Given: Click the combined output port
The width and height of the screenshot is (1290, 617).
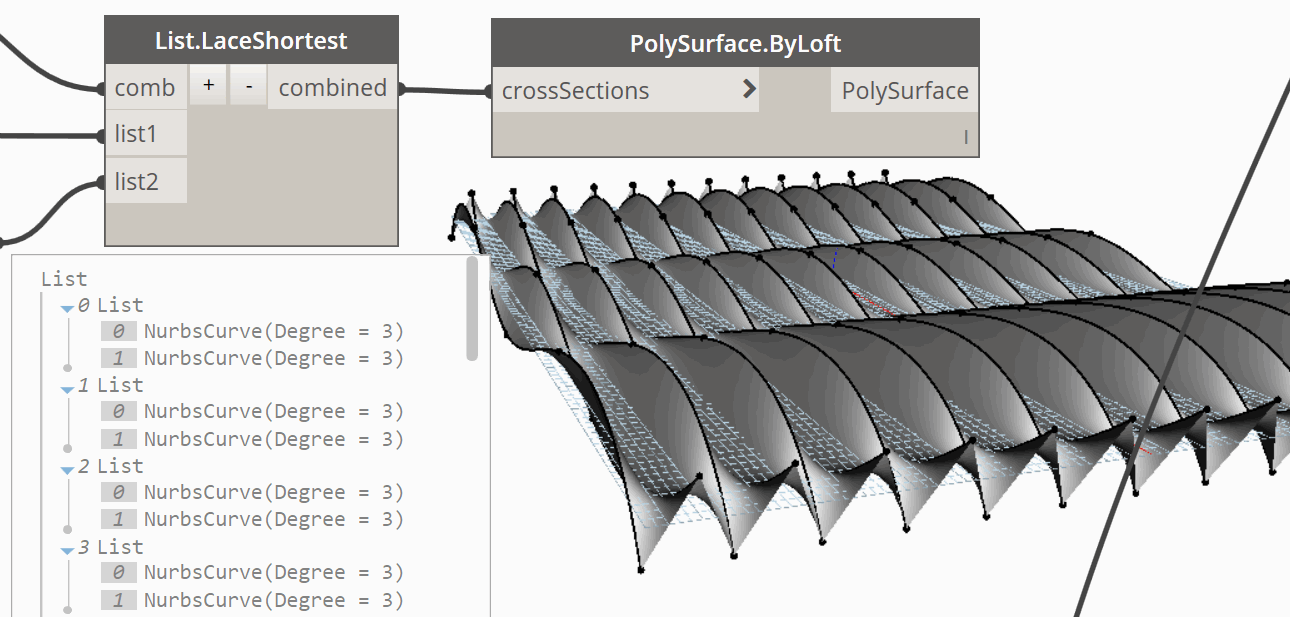Looking at the screenshot, I should pyautogui.click(x=333, y=88).
